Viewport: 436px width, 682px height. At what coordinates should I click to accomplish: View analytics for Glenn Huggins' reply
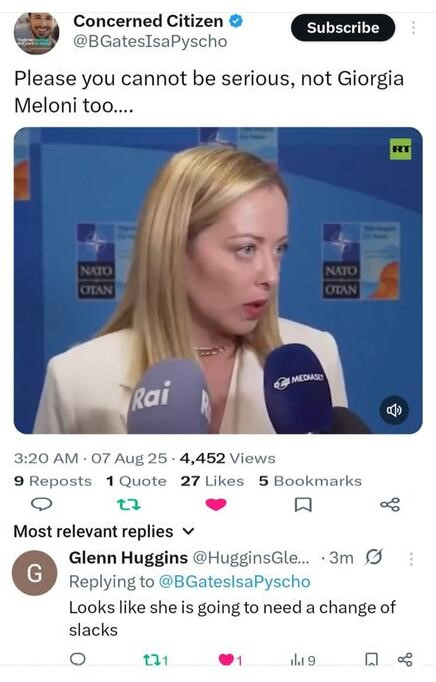(x=302, y=660)
